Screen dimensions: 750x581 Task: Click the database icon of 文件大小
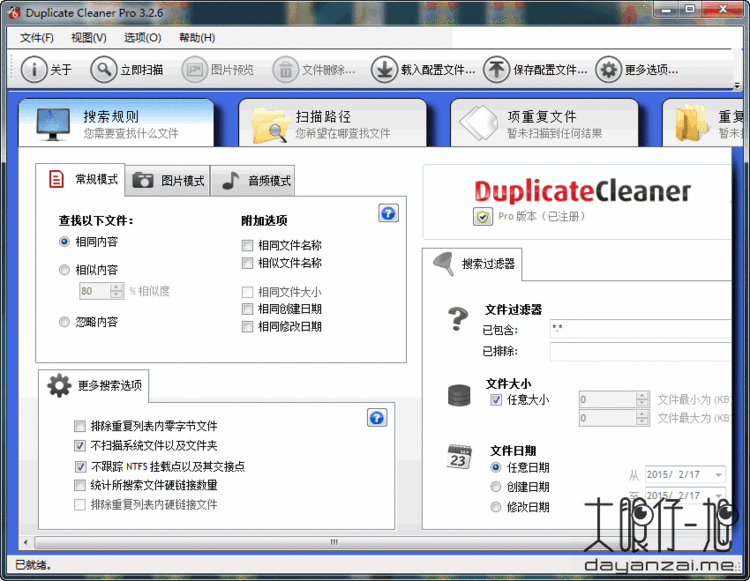pos(459,396)
